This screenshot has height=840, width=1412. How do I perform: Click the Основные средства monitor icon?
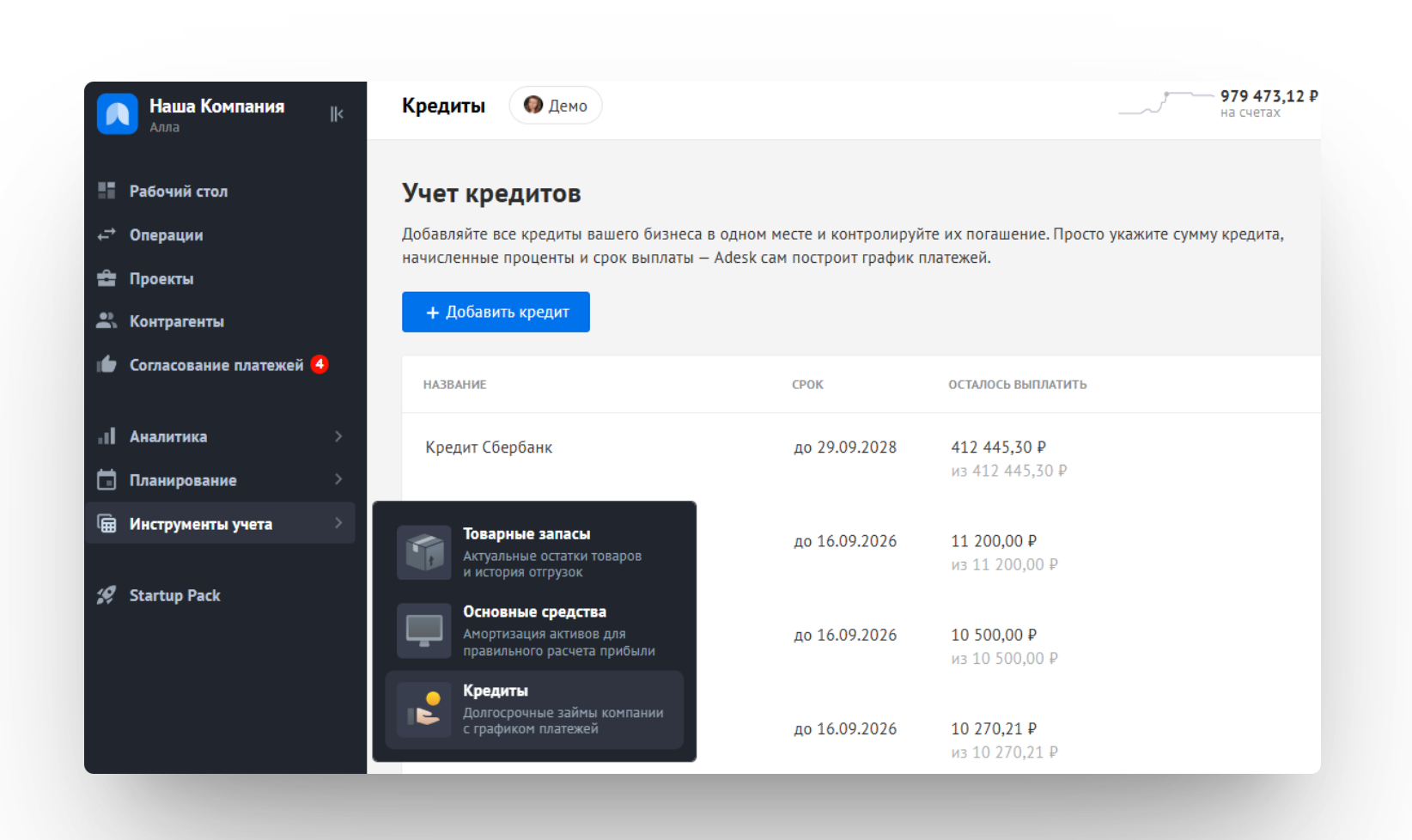(x=424, y=630)
